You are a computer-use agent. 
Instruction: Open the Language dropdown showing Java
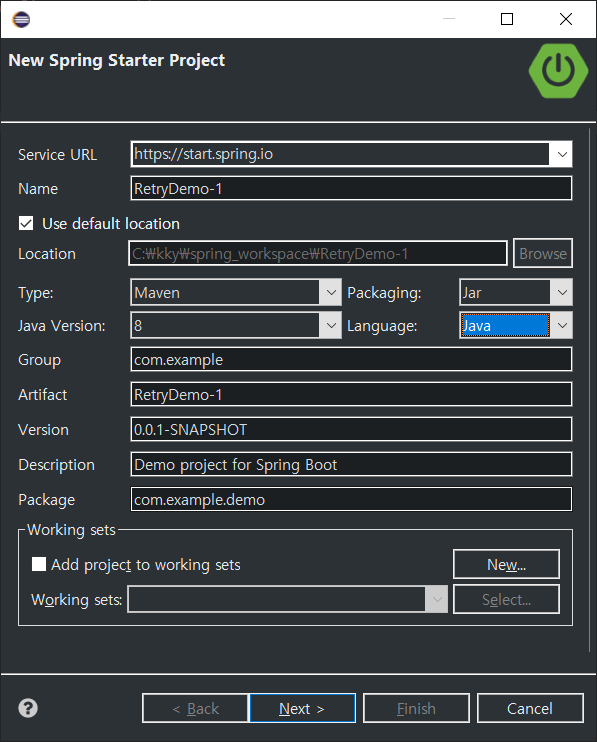(516, 326)
